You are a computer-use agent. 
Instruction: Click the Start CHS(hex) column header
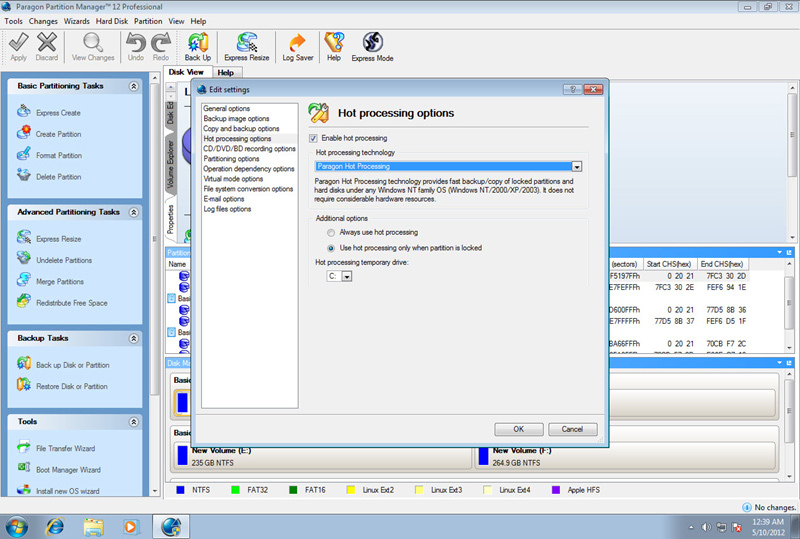668,264
